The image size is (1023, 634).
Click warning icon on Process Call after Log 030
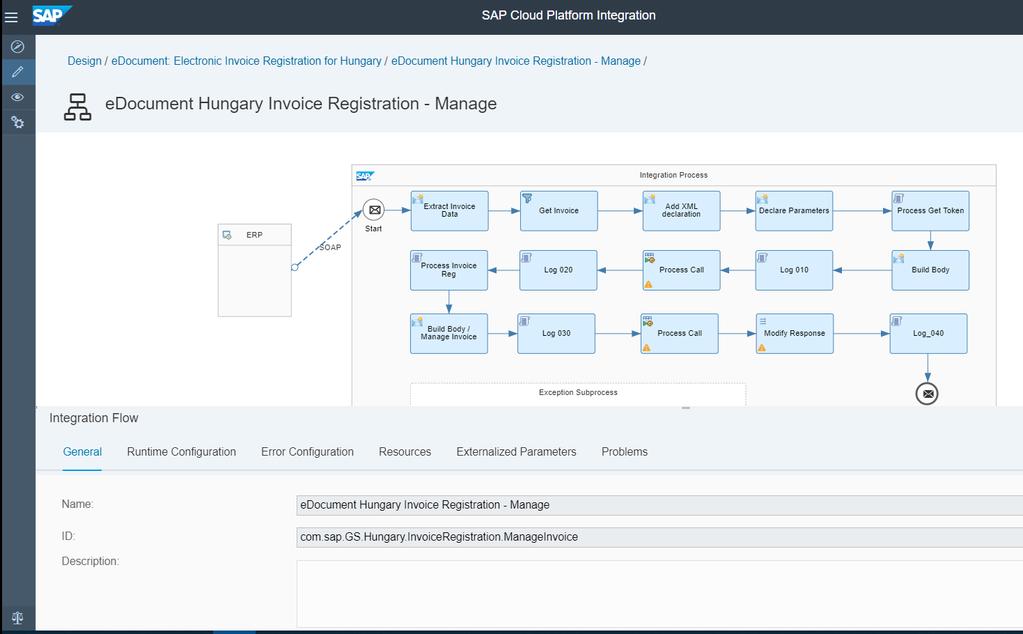click(647, 348)
